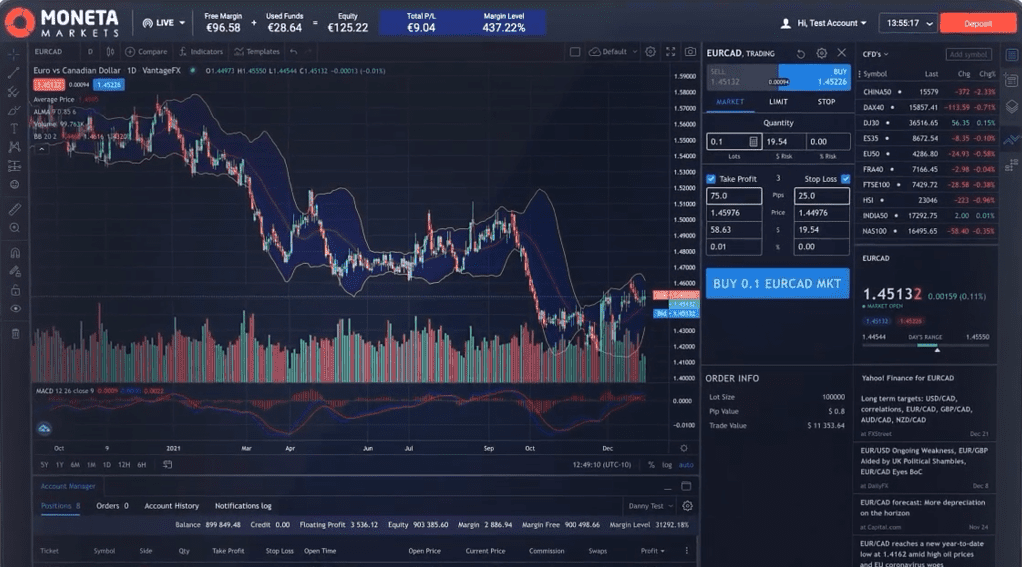1022x567 pixels.
Task: Open chart settings gear in top toolbar
Action: coord(650,51)
